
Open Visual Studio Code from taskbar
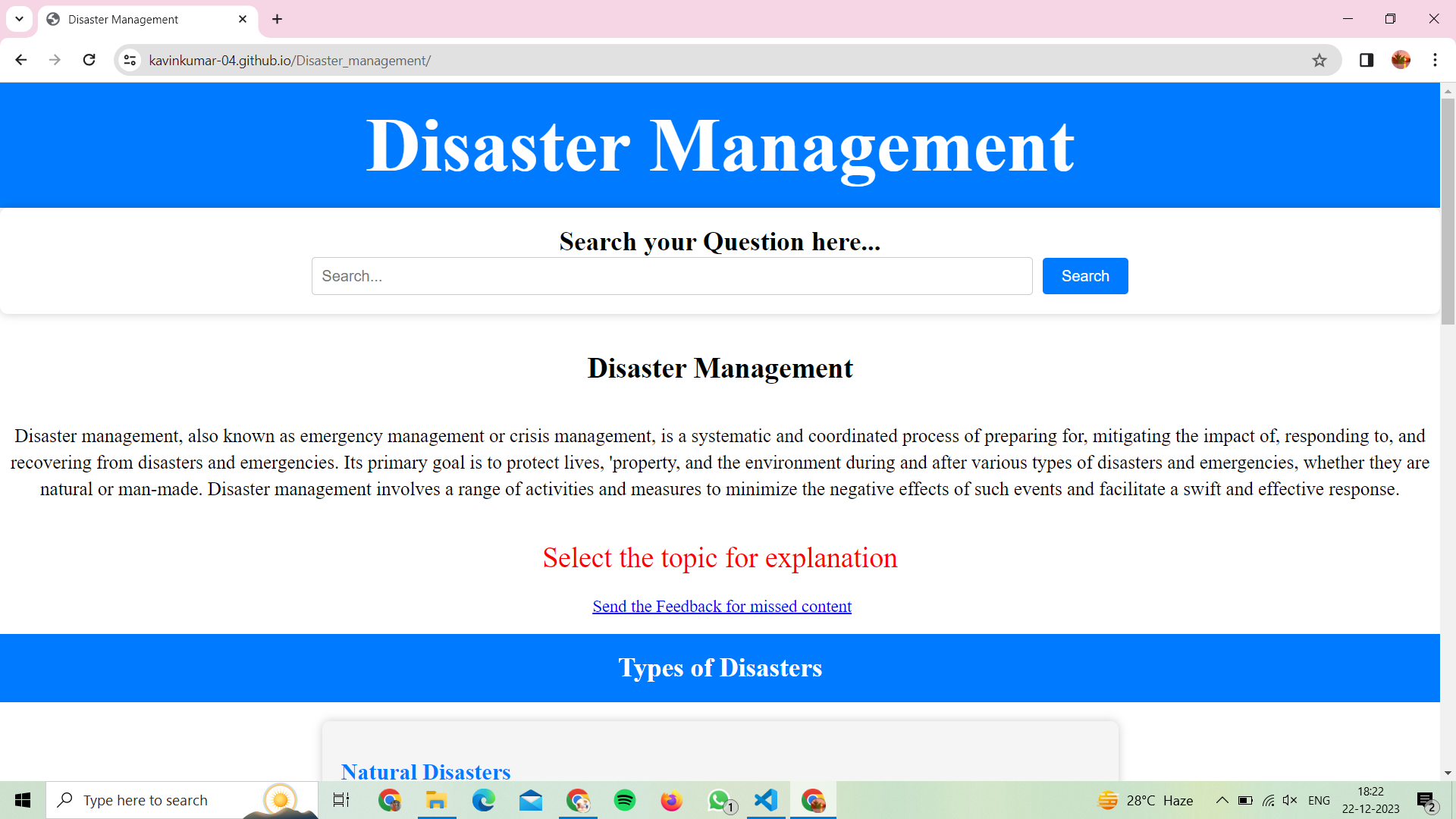(766, 800)
